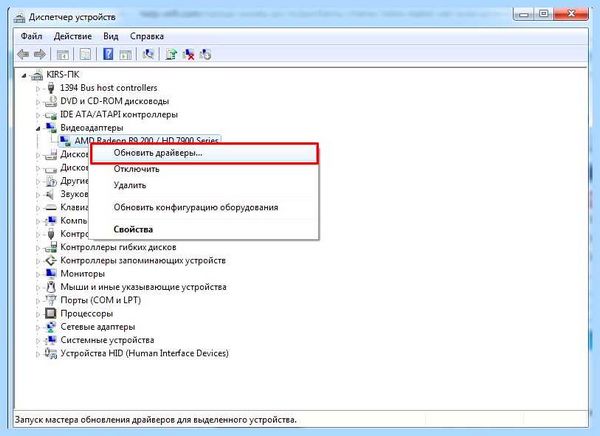Click the speaker icon of Звуков row

coord(50,194)
